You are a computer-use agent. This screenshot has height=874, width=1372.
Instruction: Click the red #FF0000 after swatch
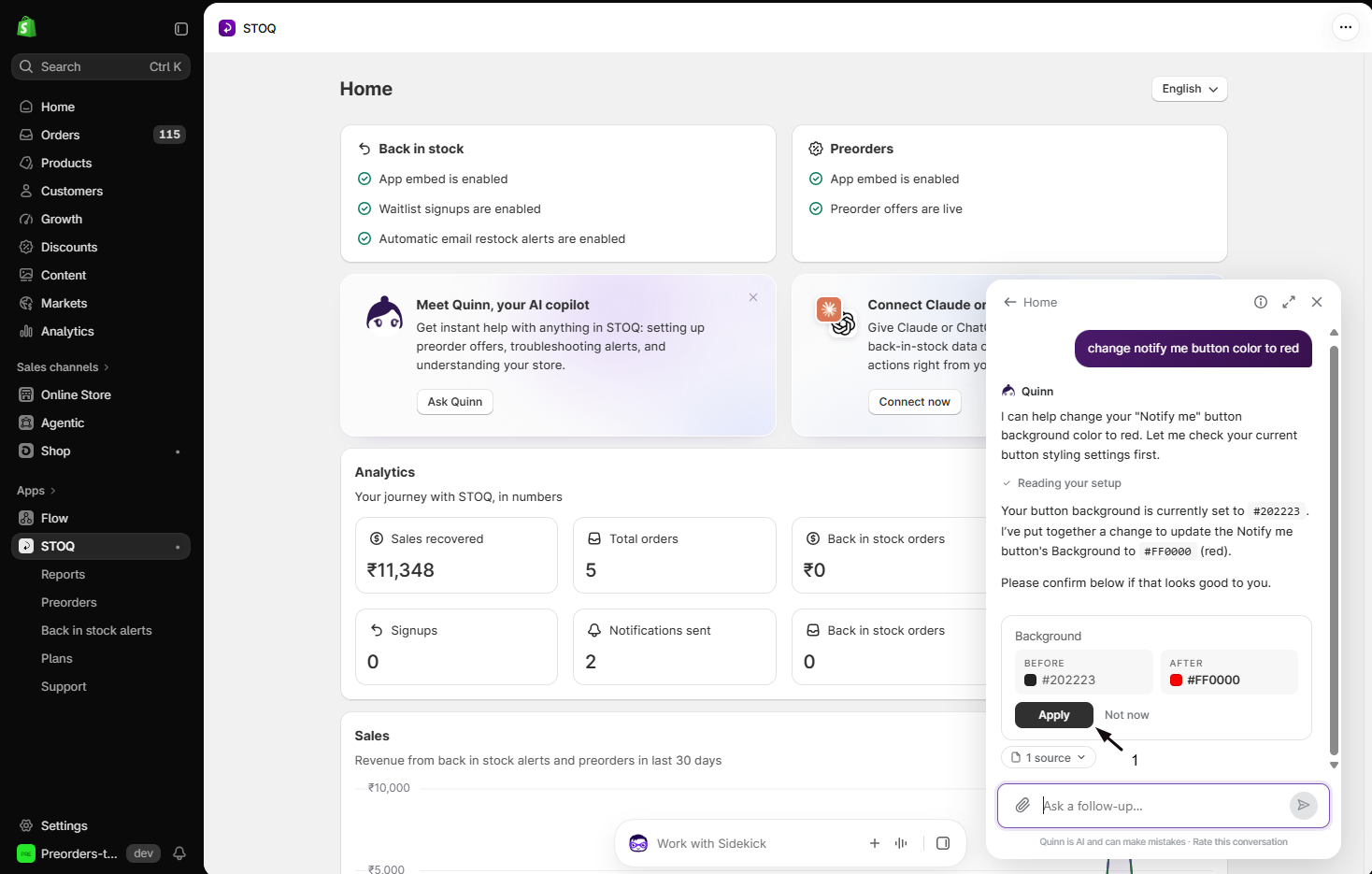pos(1177,681)
